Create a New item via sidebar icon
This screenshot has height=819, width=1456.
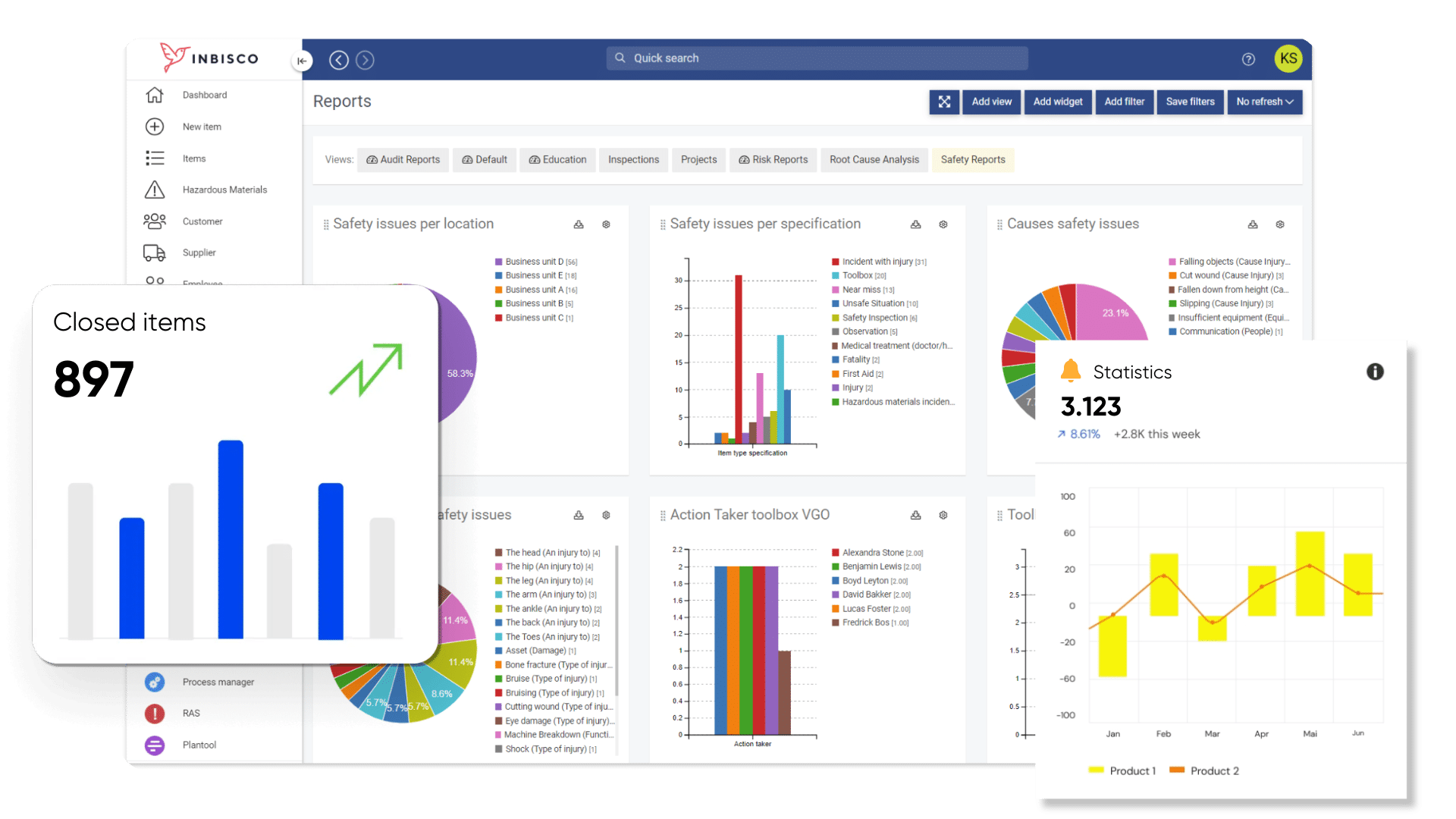coord(155,127)
